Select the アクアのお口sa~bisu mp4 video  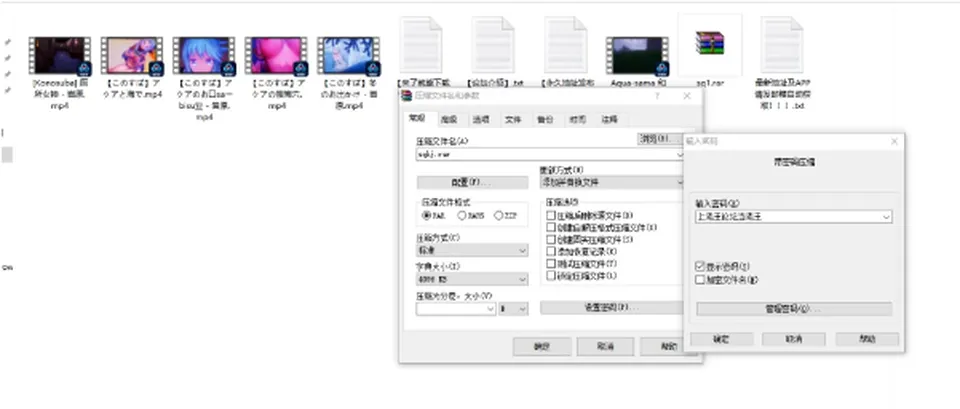(204, 56)
